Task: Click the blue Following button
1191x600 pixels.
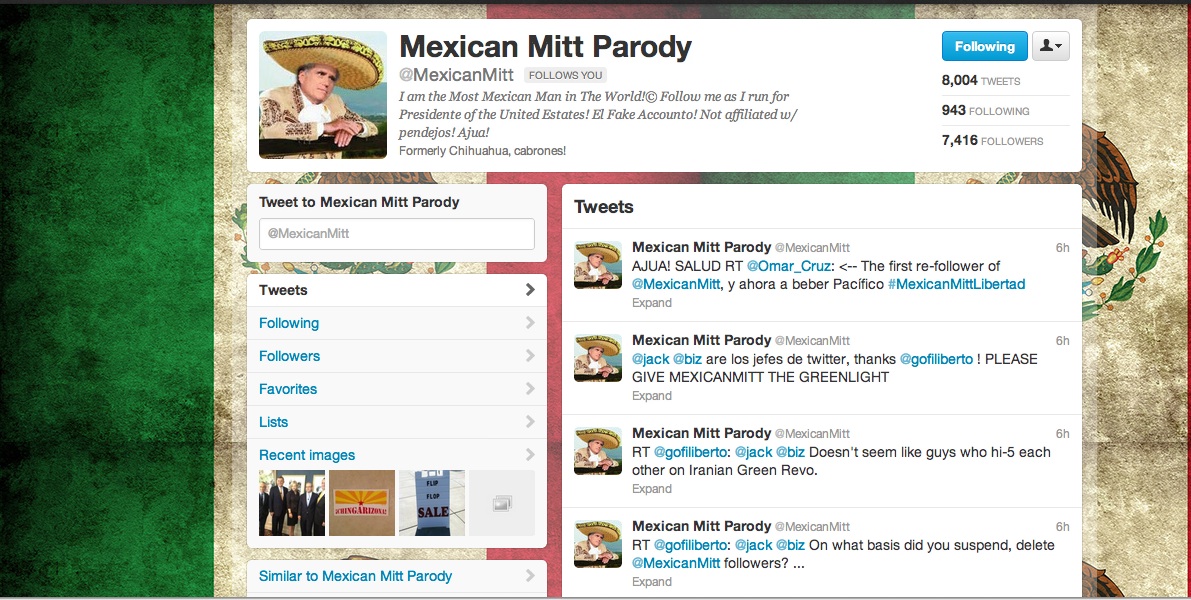Action: (984, 46)
